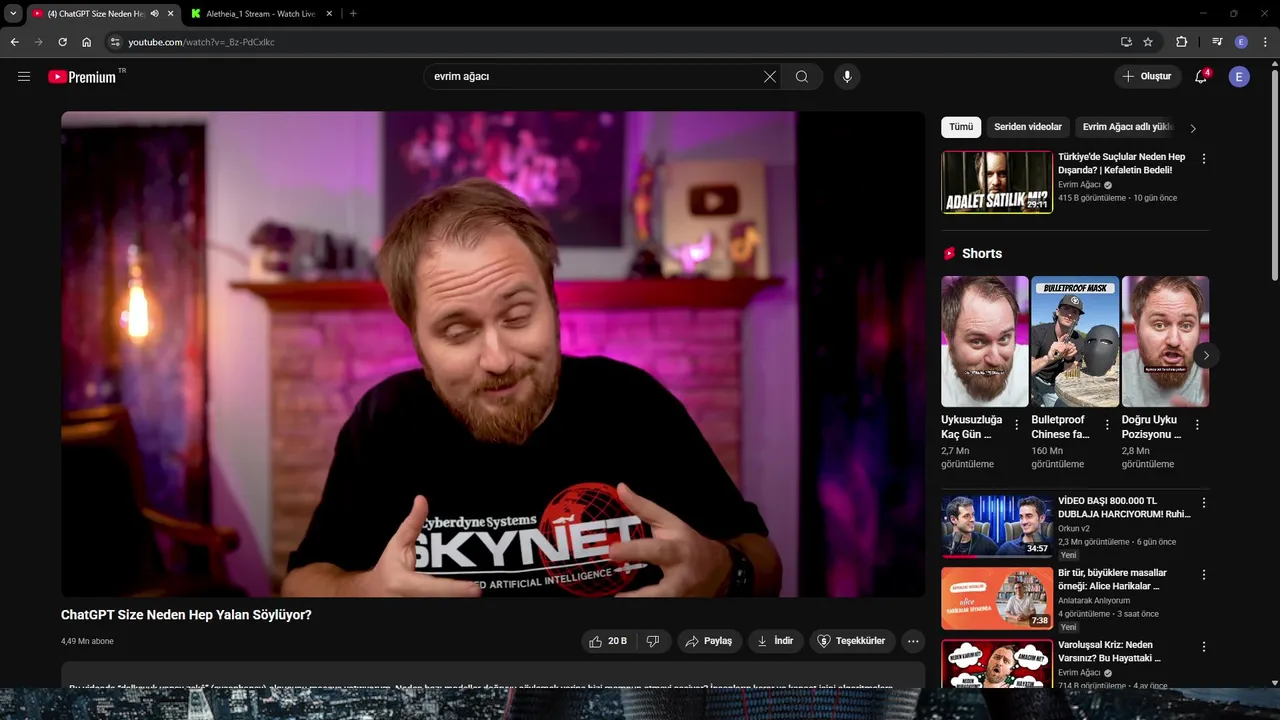The image size is (1280, 720).
Task: Open options for Bir tür, büyüklere masallar video
Action: 1203,575
